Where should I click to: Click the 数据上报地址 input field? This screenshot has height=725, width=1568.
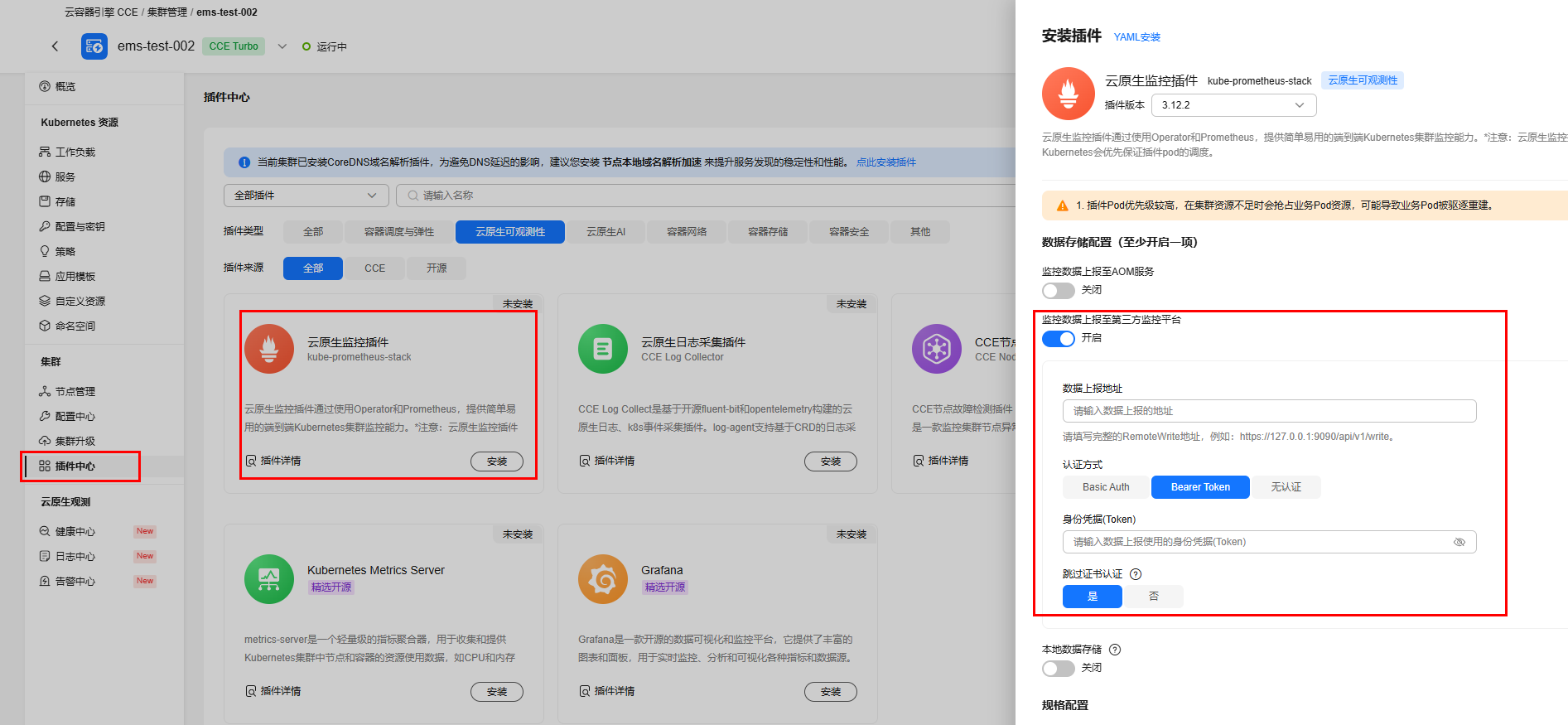pos(1268,411)
